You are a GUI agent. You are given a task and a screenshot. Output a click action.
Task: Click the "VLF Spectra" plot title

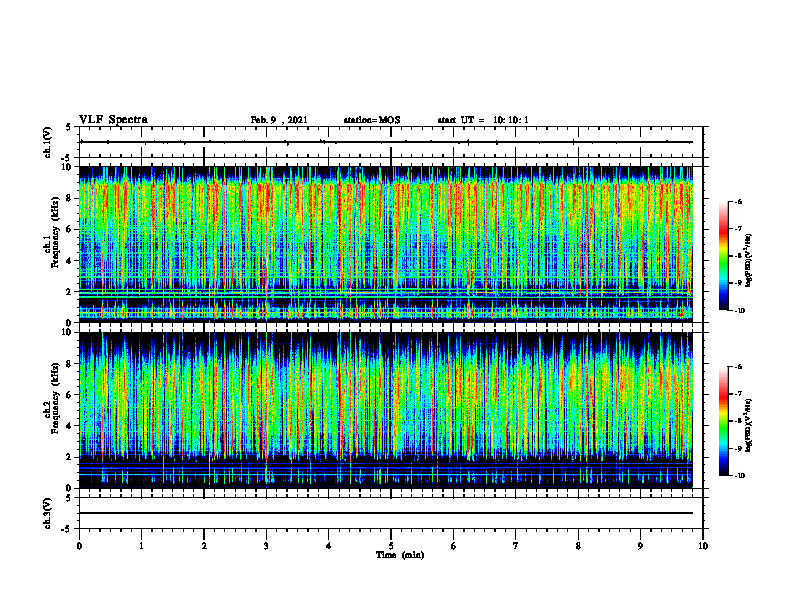113,120
